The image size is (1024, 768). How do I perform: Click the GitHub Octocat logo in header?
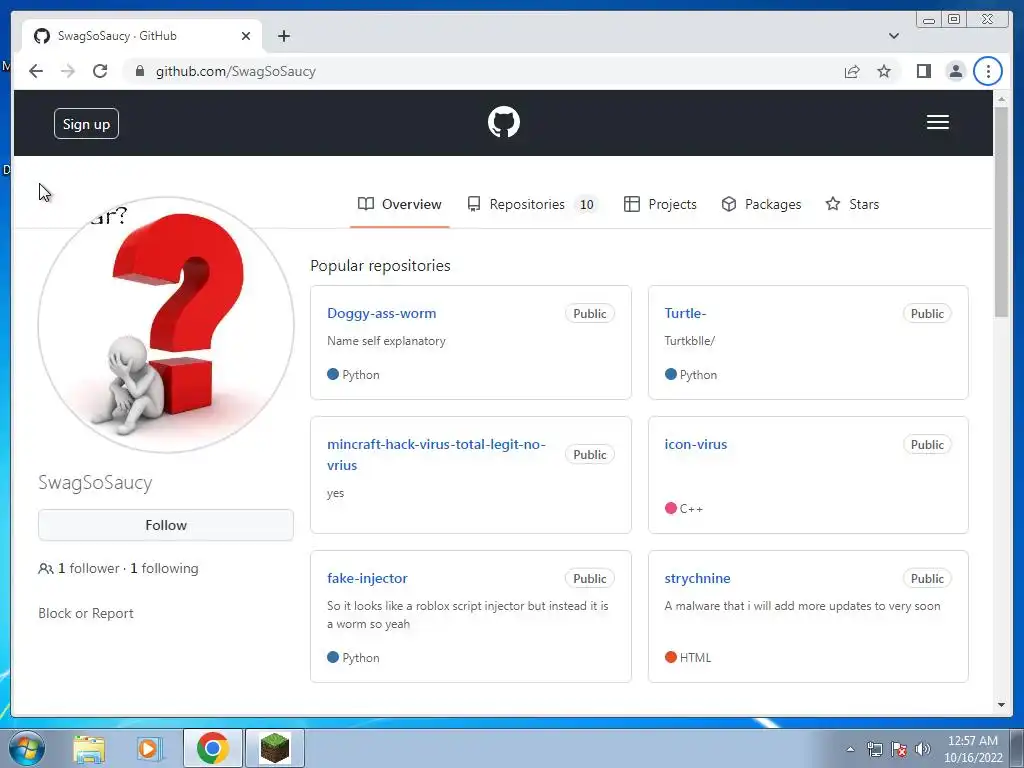pos(504,122)
